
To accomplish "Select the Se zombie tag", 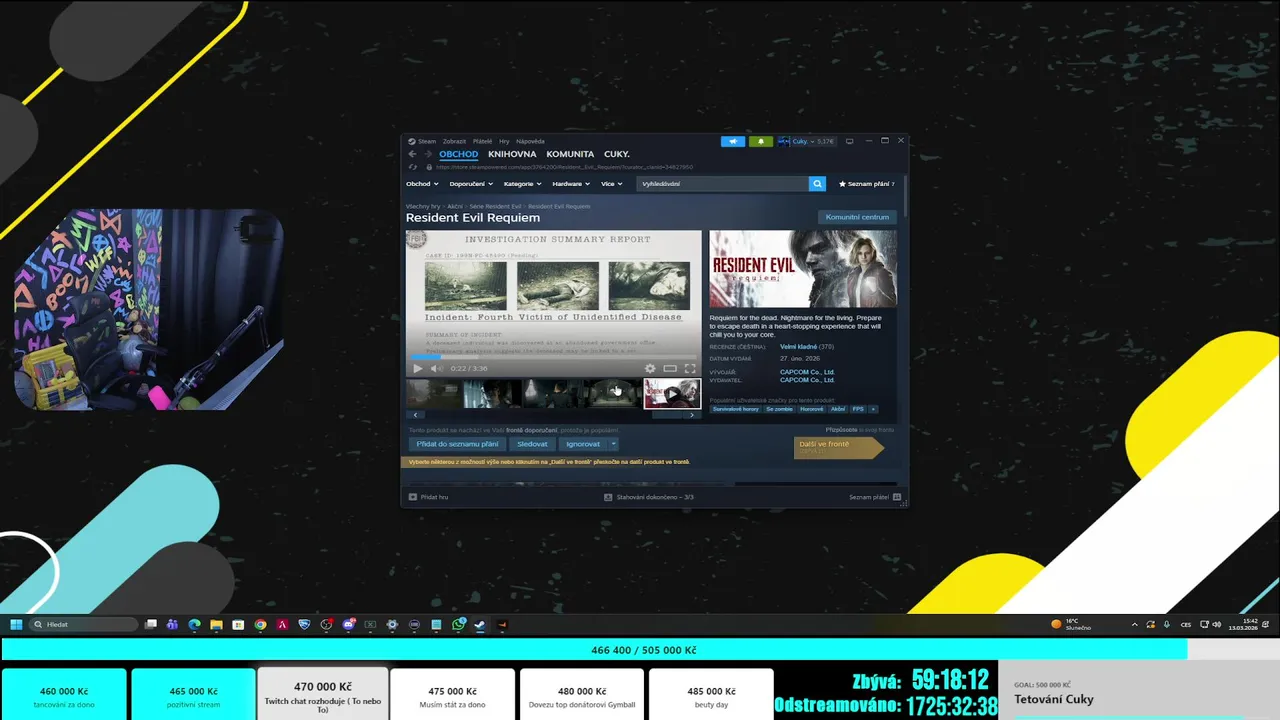I will [x=780, y=409].
